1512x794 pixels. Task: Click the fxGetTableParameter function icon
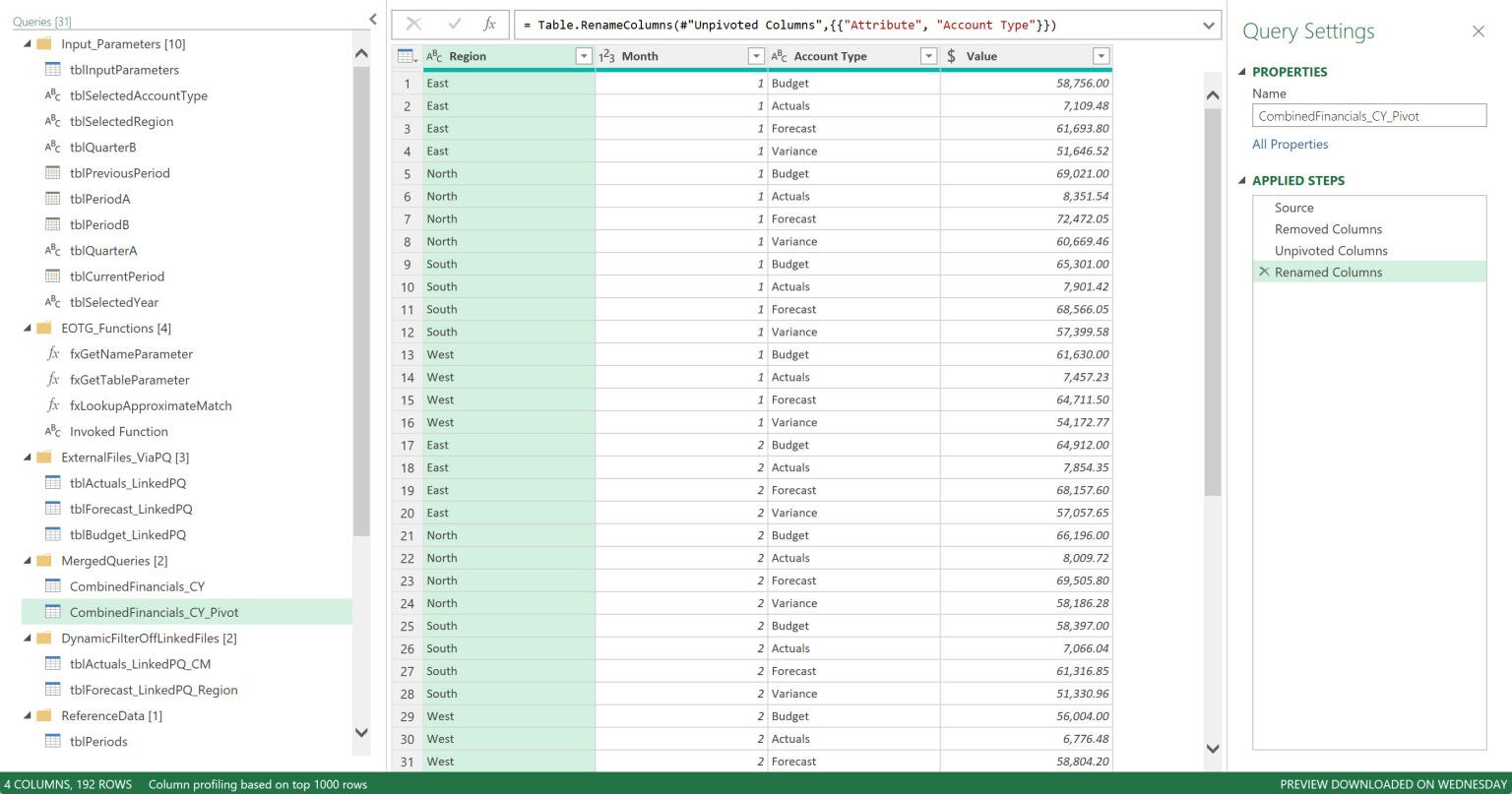click(53, 380)
